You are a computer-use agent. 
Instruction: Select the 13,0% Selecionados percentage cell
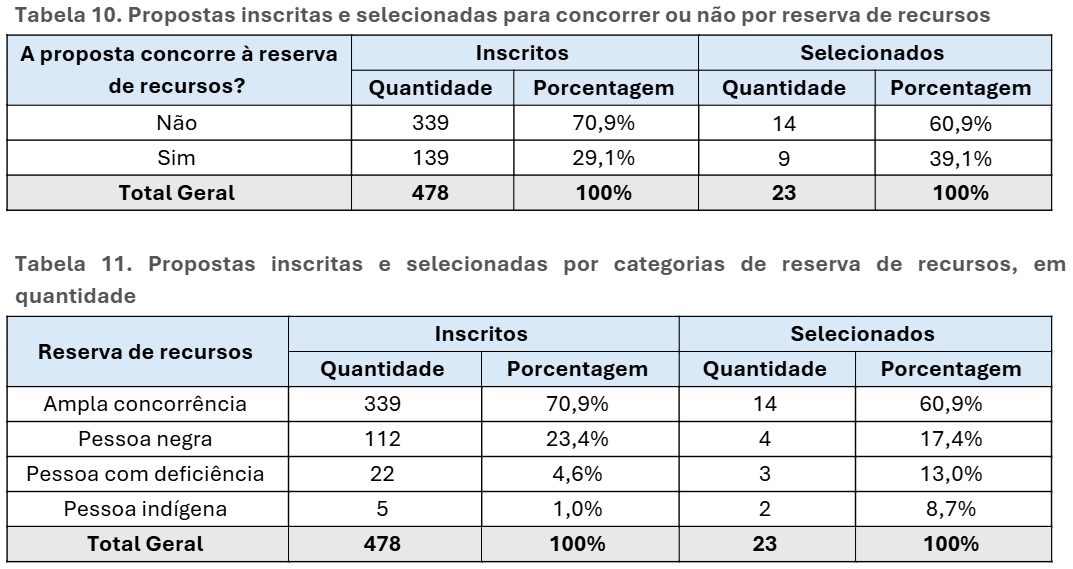point(951,474)
